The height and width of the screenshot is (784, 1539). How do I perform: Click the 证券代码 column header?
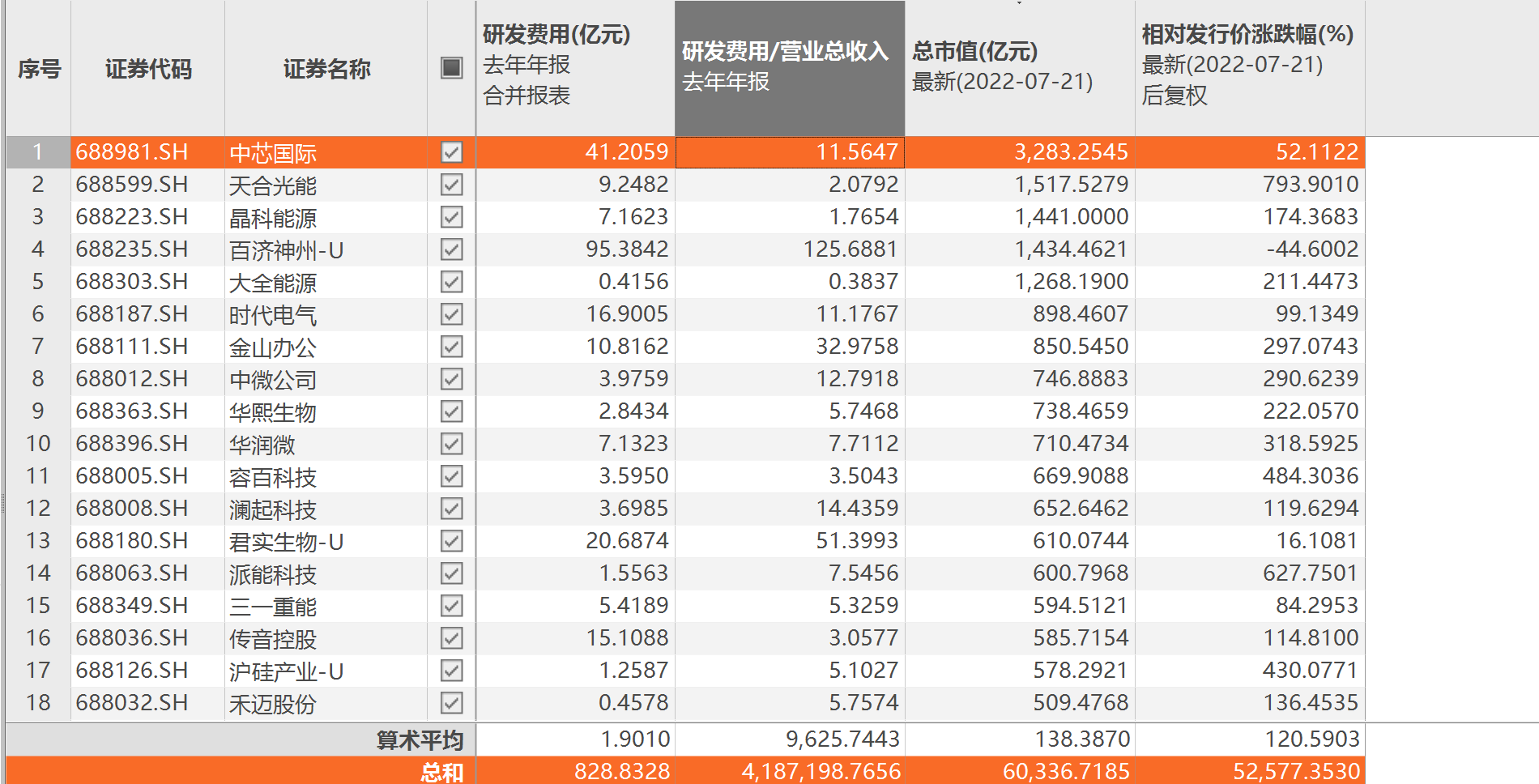[x=147, y=69]
